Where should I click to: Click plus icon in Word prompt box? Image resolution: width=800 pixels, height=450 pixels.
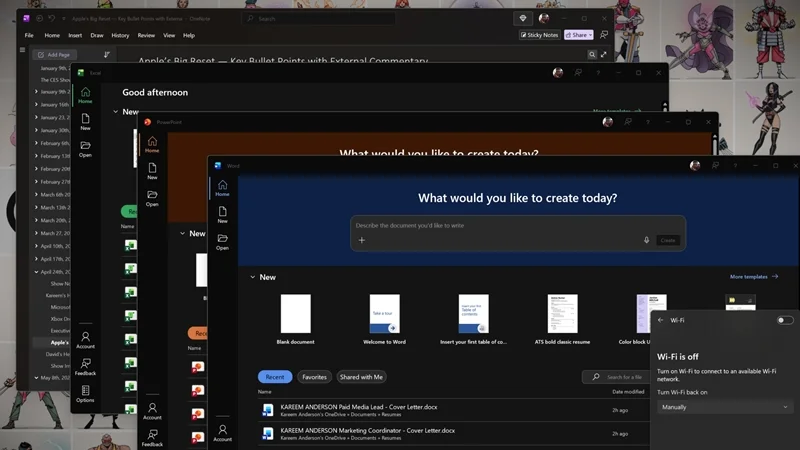click(x=362, y=240)
